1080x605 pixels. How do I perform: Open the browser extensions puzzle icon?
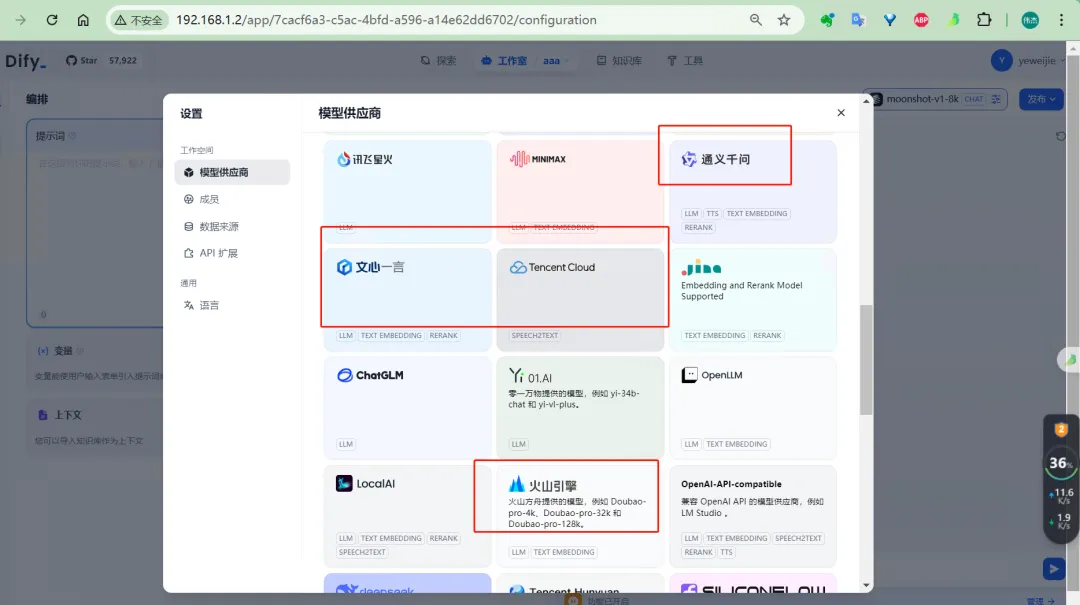[x=983, y=18]
